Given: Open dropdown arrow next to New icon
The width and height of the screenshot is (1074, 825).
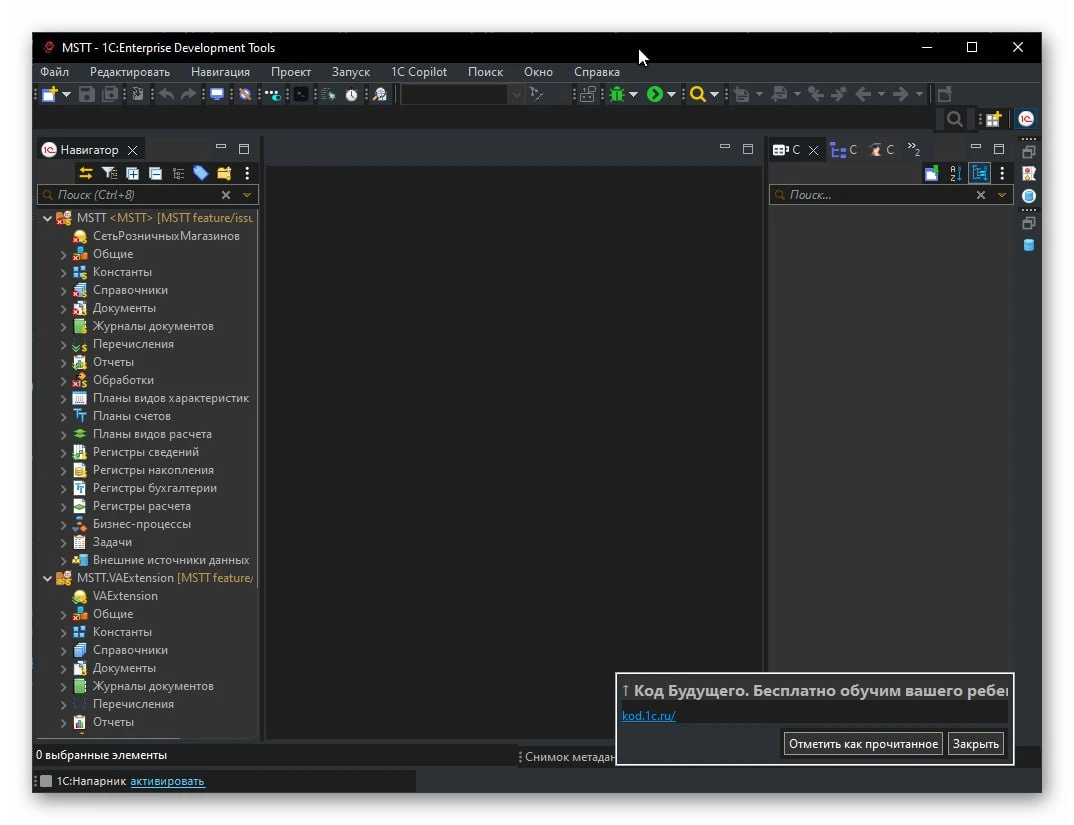Looking at the screenshot, I should tap(66, 95).
